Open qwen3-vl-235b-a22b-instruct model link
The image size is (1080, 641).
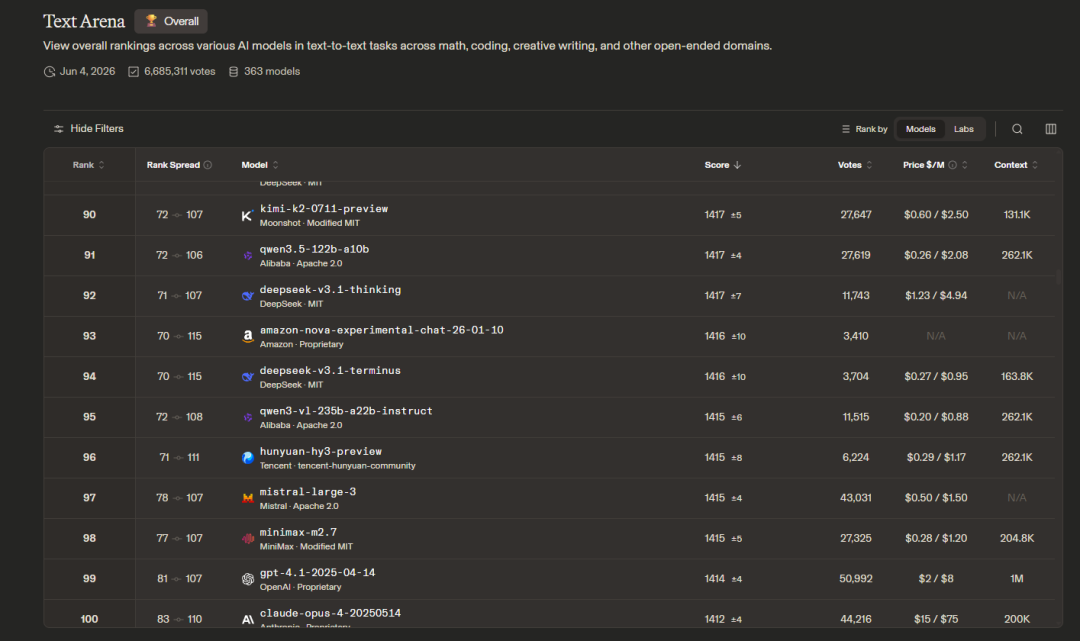point(346,411)
